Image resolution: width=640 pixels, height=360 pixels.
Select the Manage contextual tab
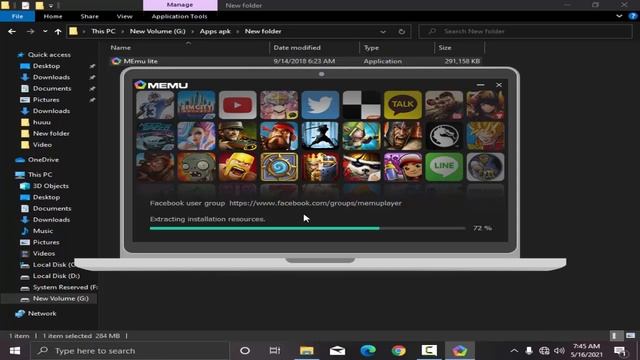180,5
